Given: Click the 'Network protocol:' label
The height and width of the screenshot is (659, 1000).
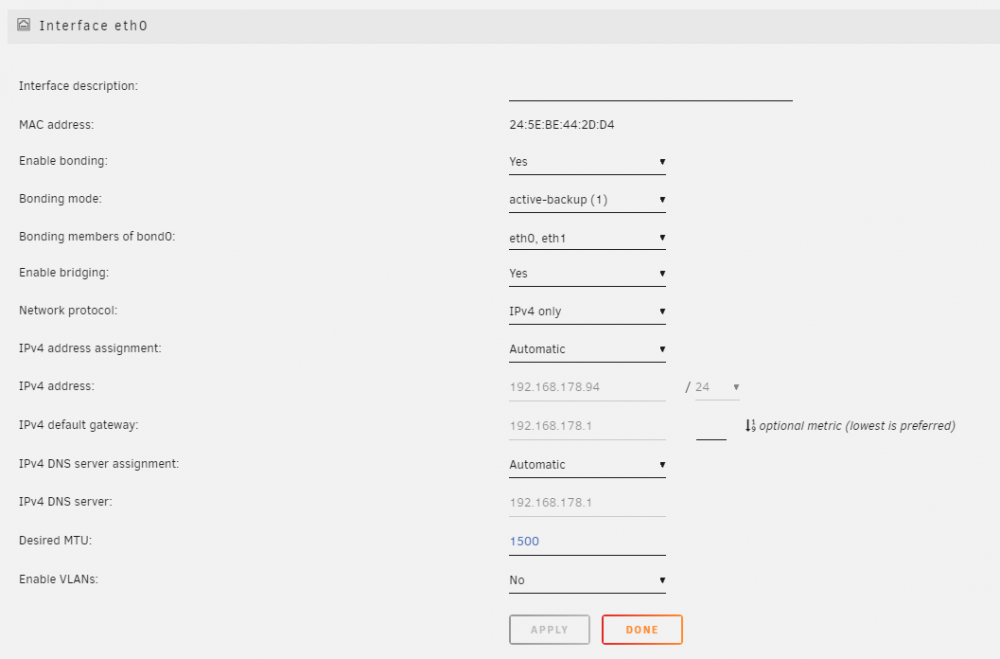Looking at the screenshot, I should (68, 311).
